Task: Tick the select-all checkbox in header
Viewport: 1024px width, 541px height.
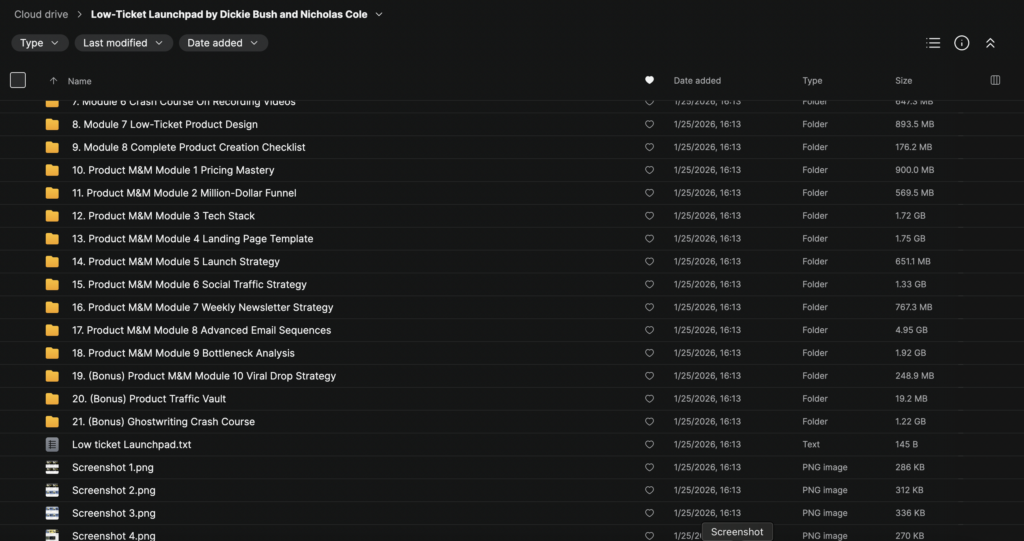Action: point(18,80)
